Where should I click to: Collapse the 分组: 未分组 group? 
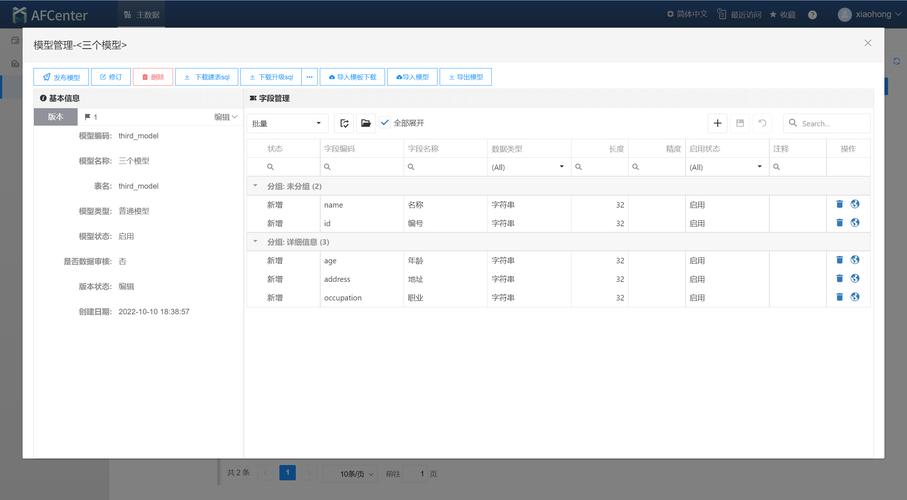coord(255,186)
